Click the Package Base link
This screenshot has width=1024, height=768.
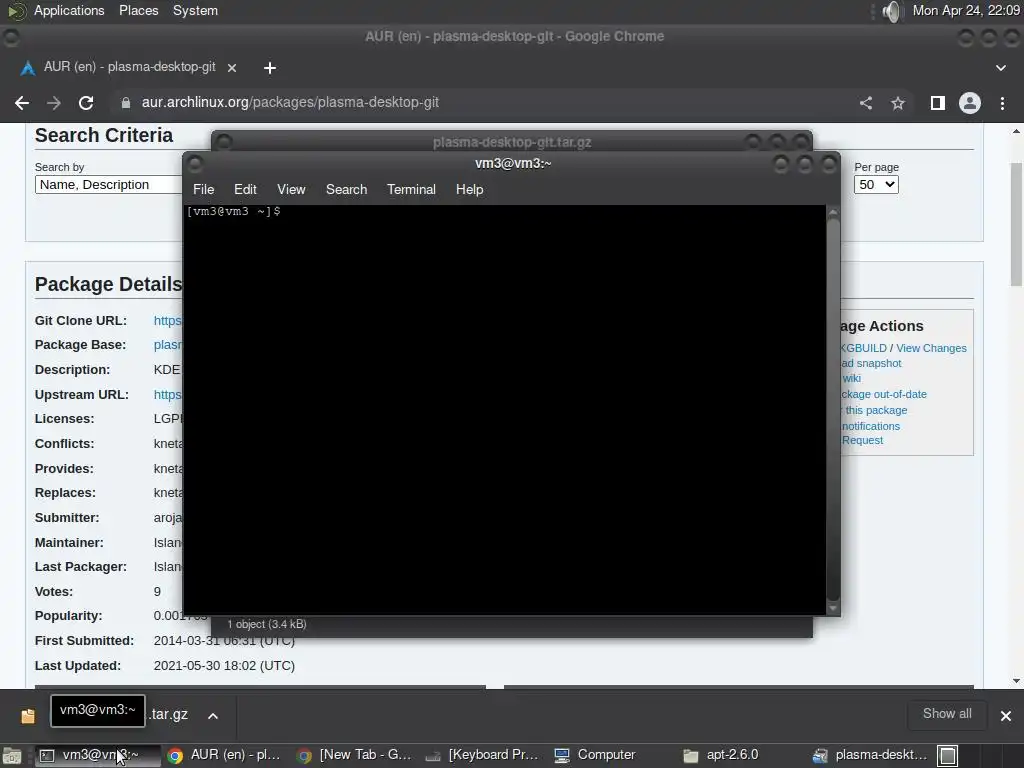click(168, 345)
